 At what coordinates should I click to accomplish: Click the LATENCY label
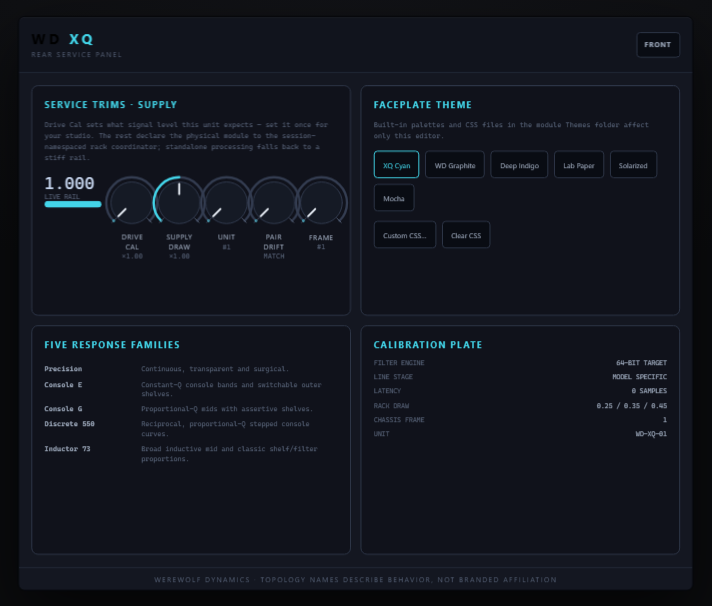point(387,391)
